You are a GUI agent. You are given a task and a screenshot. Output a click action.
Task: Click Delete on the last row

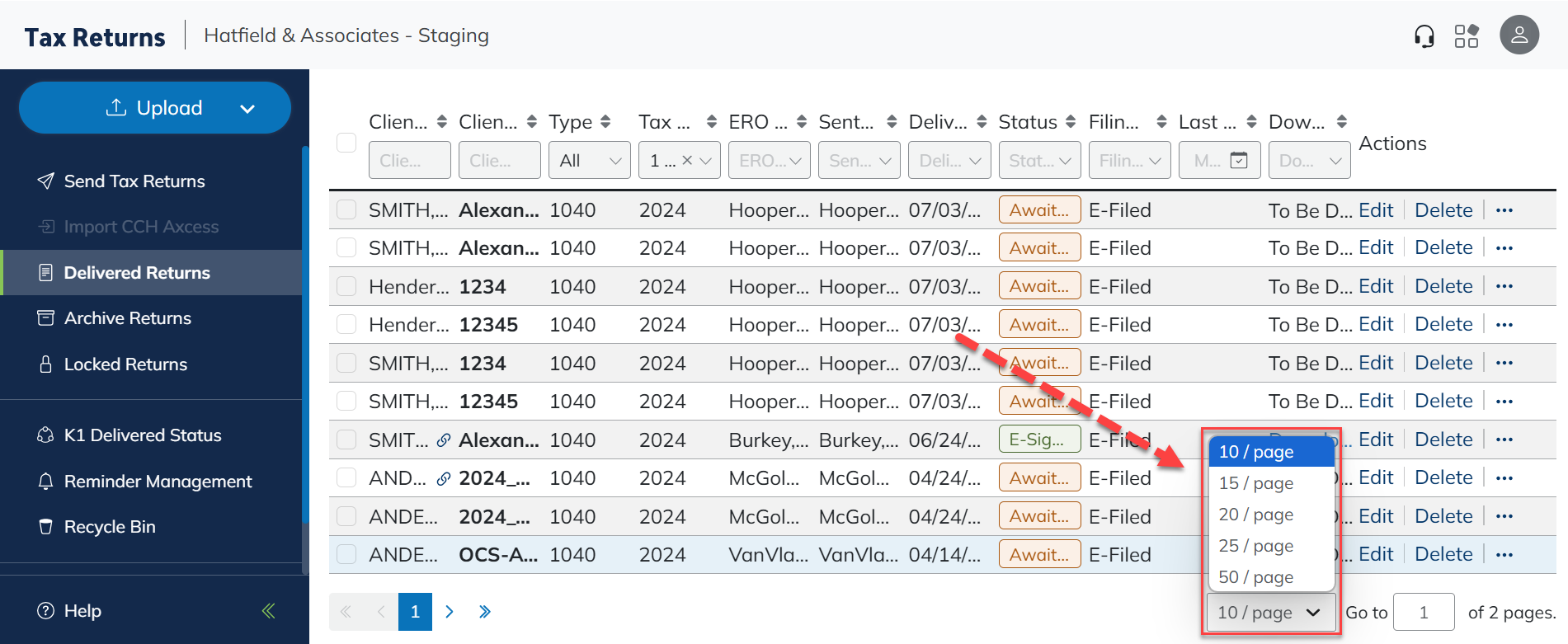coord(1443,555)
